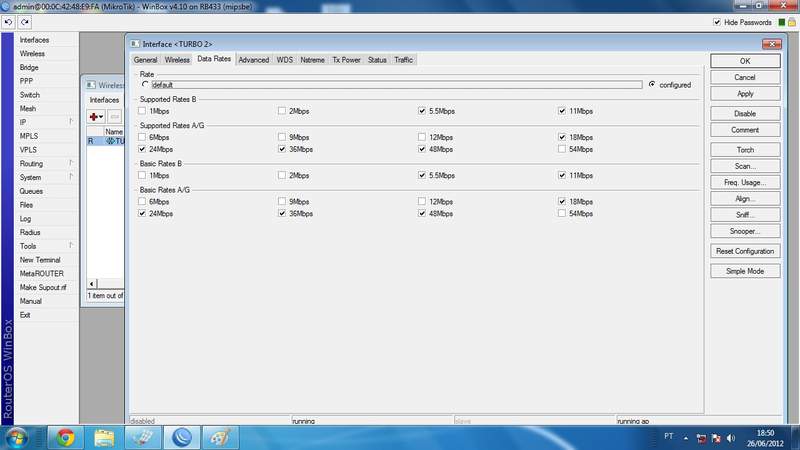Open Interfaces in the sidebar menu

[x=34, y=40]
